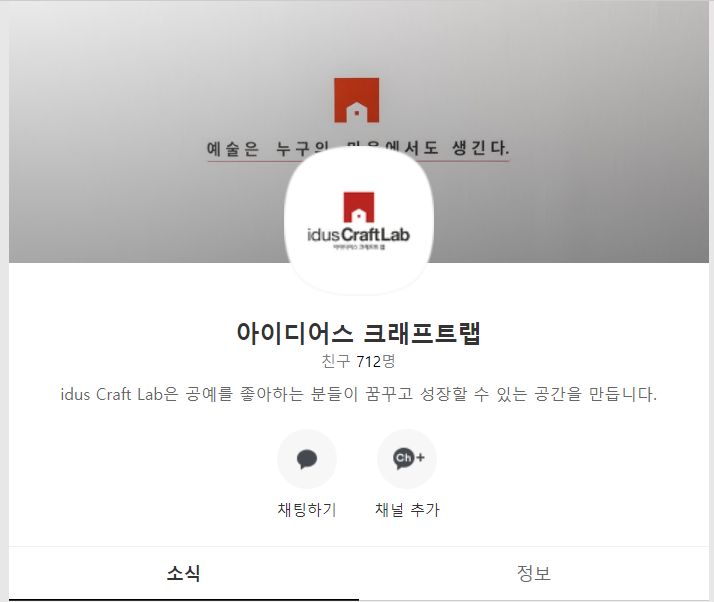Click the channel name 아이디어스 크래프트랩
Screen dimensions: 714x602
pyautogui.click(x=359, y=333)
